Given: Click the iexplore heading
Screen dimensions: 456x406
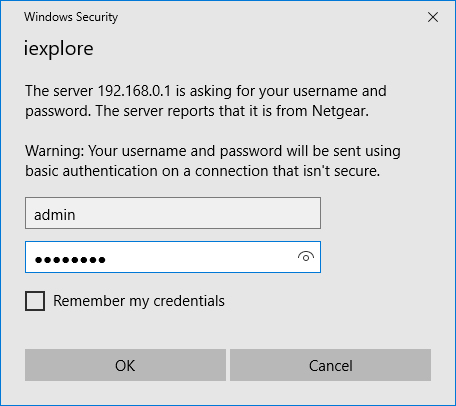Looking at the screenshot, I should [58, 49].
